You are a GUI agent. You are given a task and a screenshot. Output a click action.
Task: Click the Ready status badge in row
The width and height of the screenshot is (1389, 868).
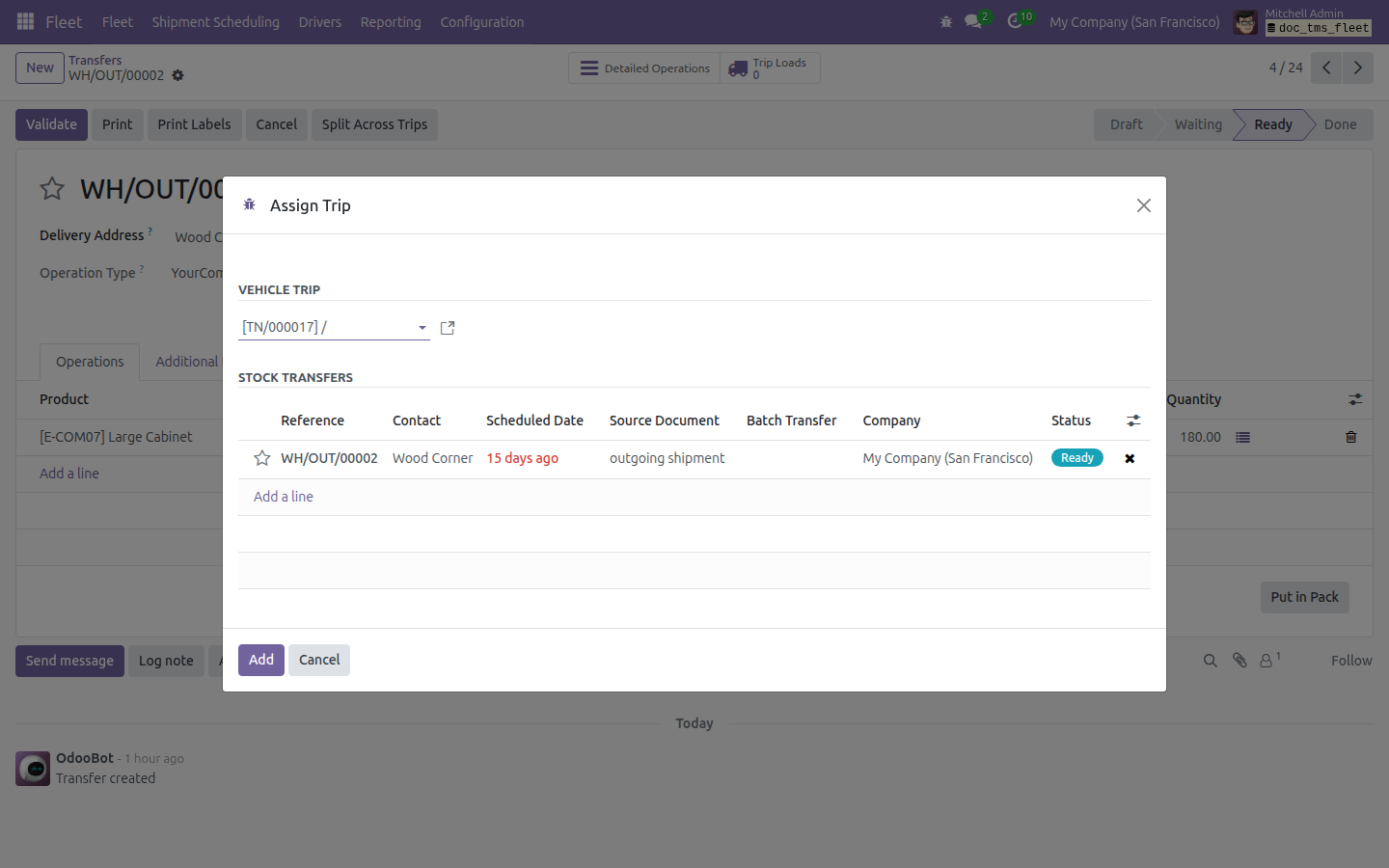pos(1077,458)
